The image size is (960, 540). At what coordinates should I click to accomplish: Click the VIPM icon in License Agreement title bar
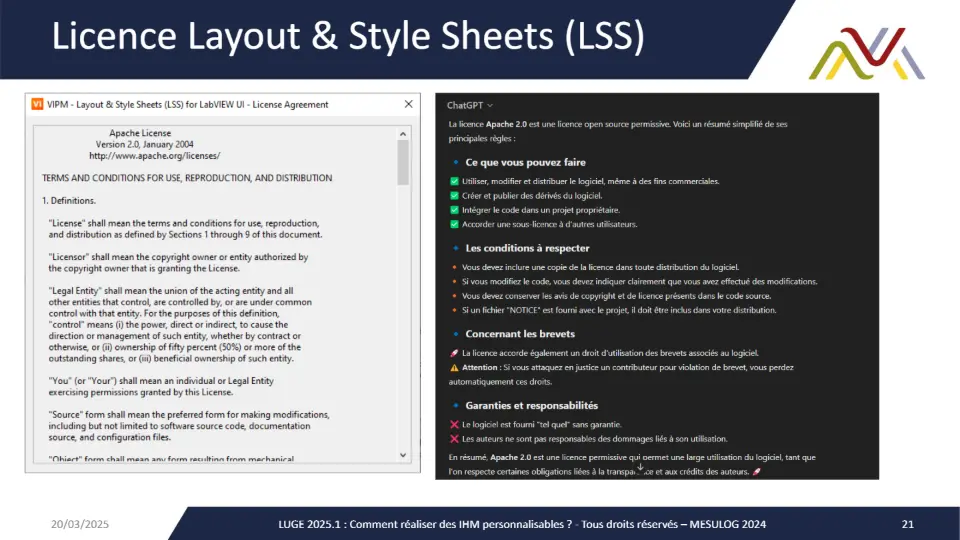coord(37,104)
